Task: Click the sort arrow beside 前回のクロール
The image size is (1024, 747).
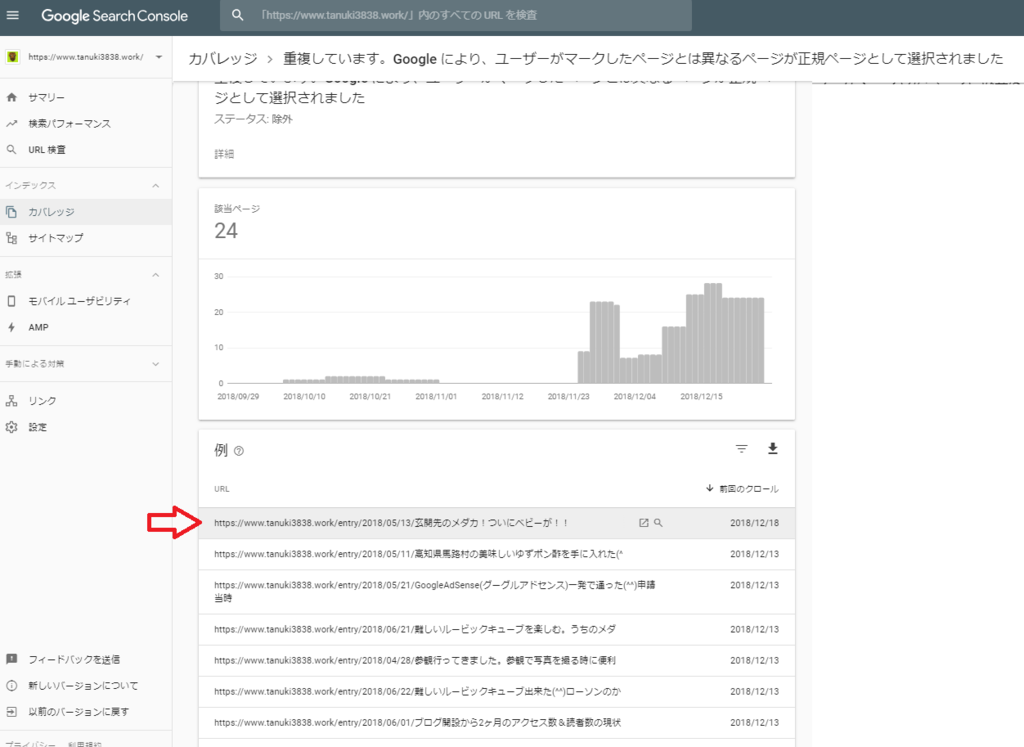Action: [x=710, y=488]
